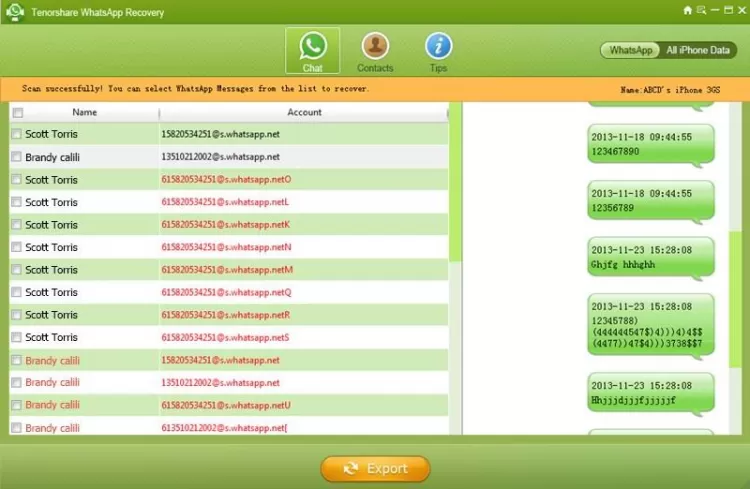Select the black Brandy calili 13510212002 account row

point(229,156)
